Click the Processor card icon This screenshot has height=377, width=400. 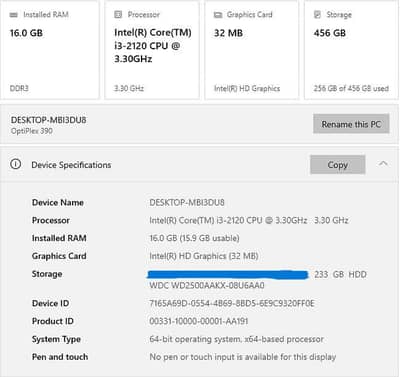click(118, 14)
